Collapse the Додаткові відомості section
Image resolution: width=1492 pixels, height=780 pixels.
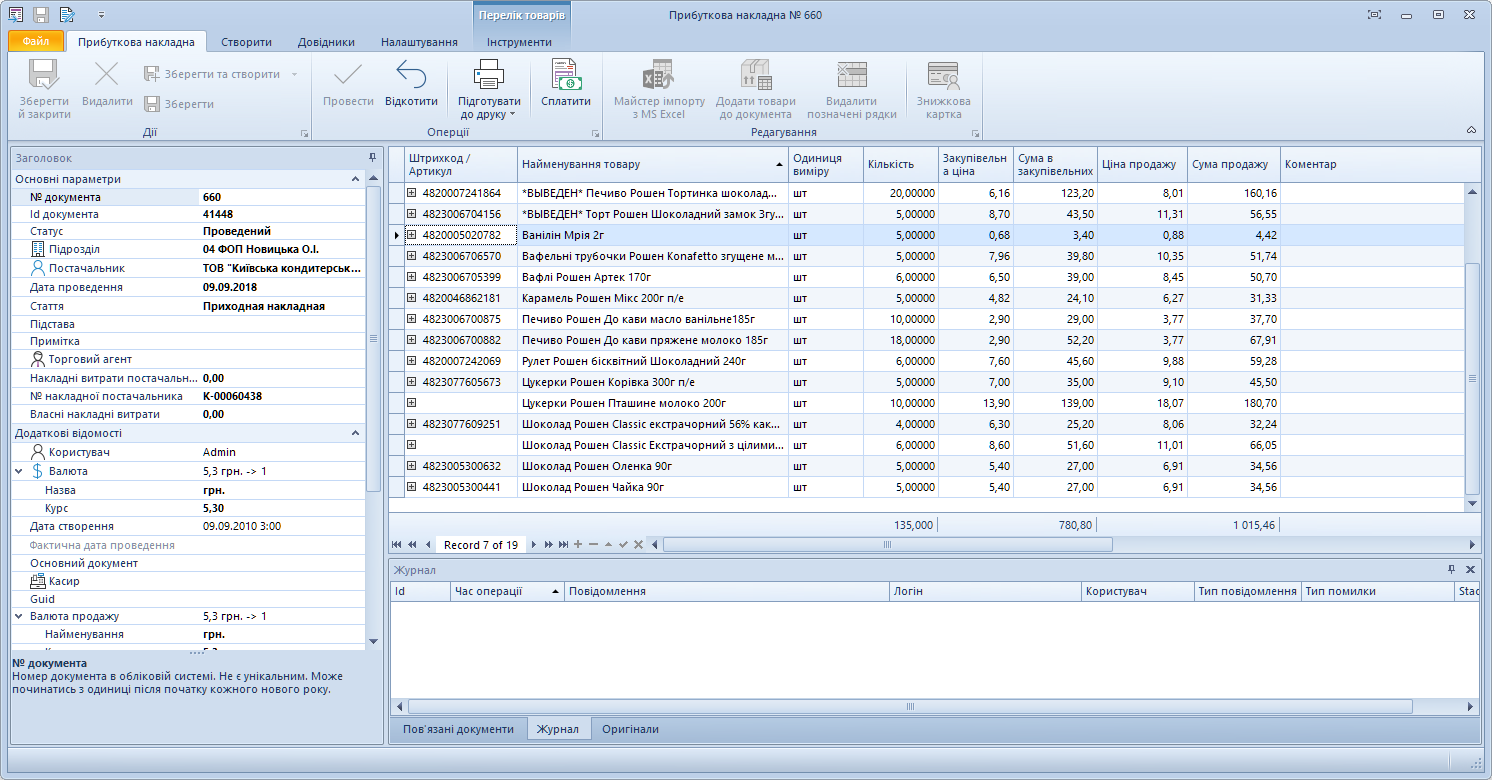click(x=355, y=433)
